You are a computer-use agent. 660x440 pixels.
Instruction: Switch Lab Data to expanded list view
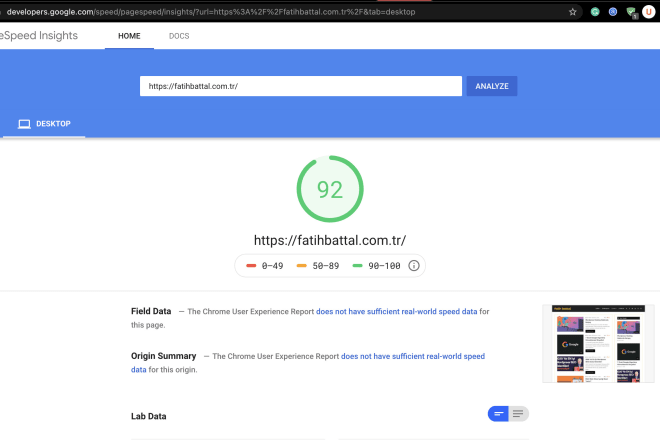point(519,414)
